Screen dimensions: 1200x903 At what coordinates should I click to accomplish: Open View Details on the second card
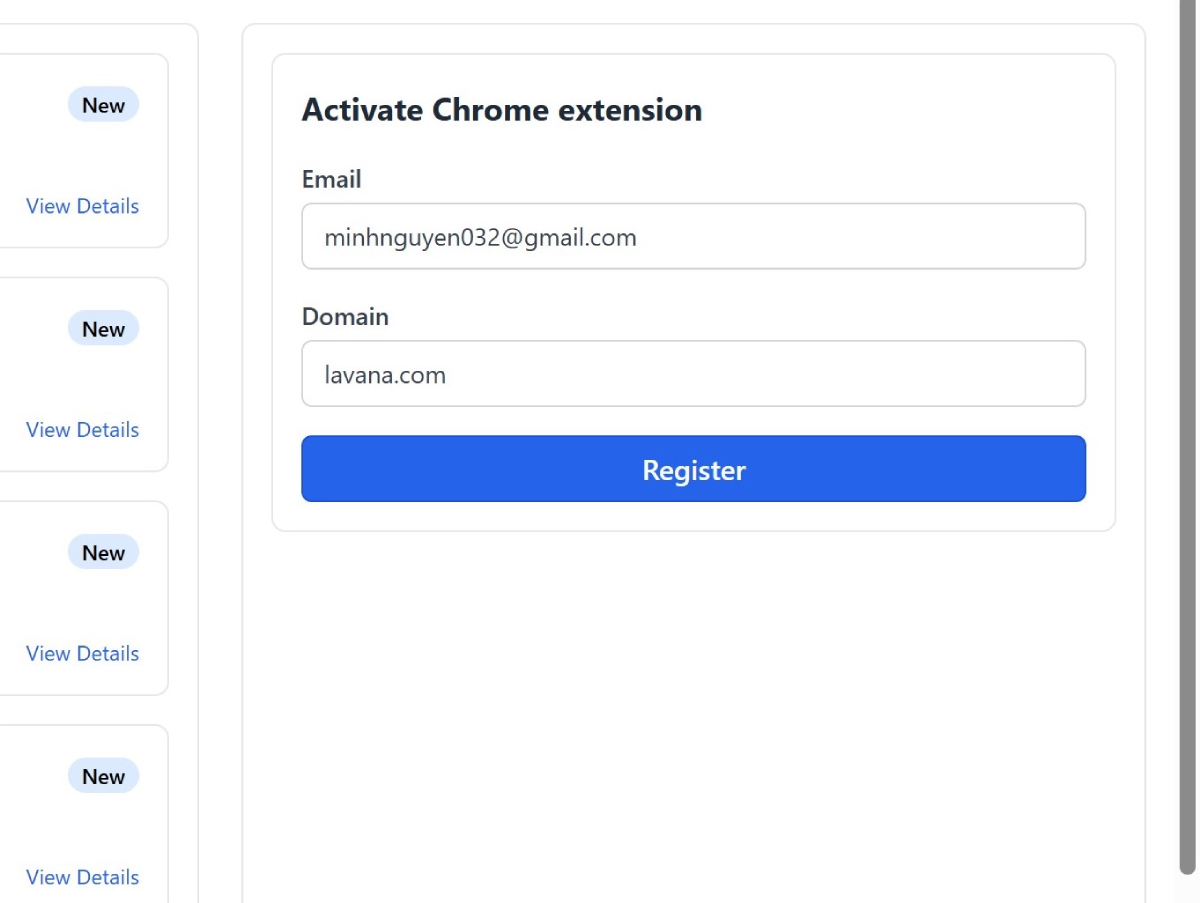pos(82,430)
